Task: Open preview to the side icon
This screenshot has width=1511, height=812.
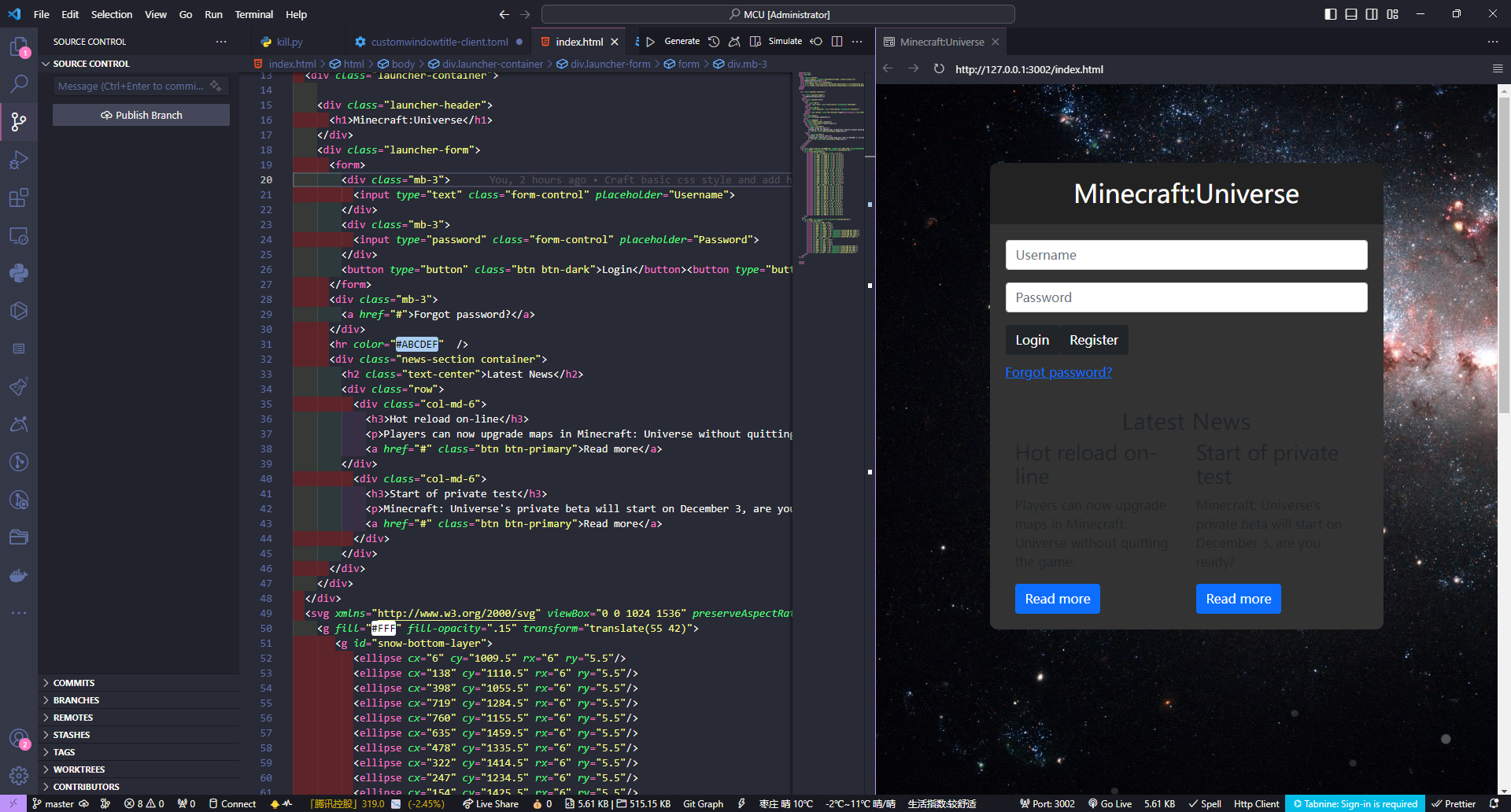Action: click(755, 42)
